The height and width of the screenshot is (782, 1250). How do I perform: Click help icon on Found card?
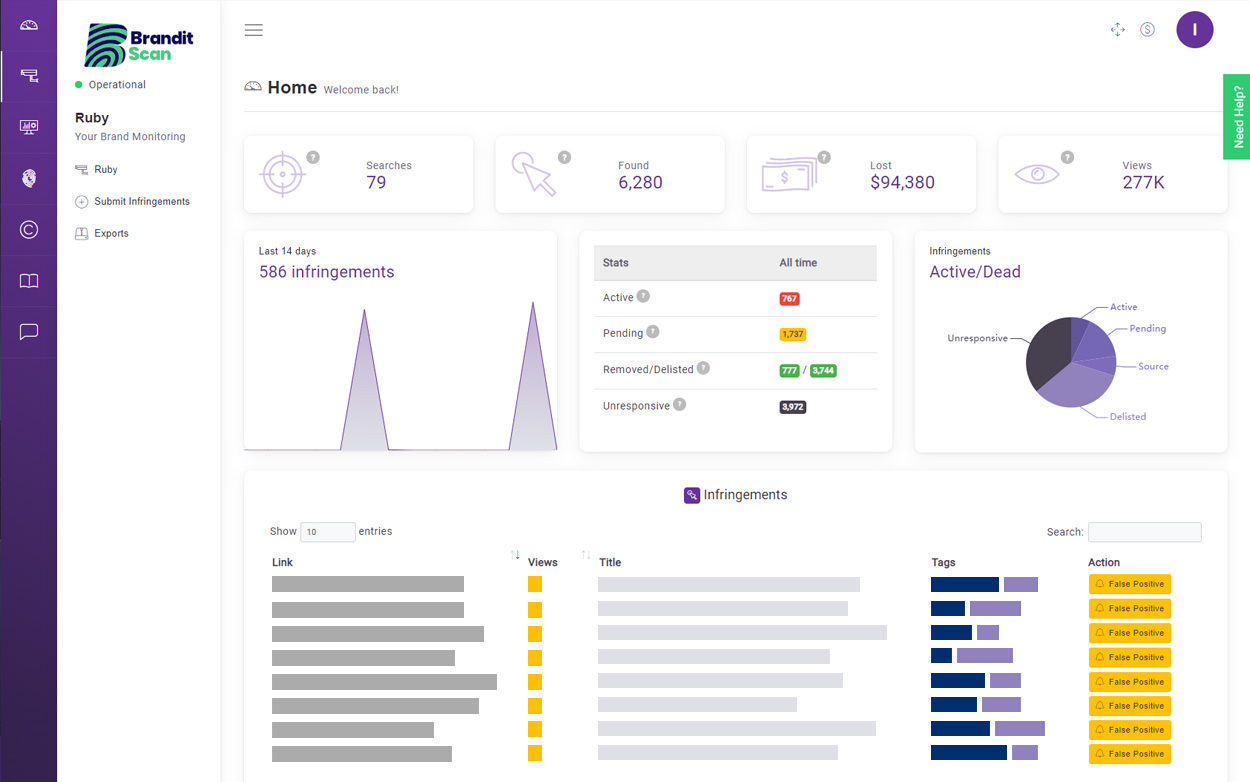[x=564, y=157]
